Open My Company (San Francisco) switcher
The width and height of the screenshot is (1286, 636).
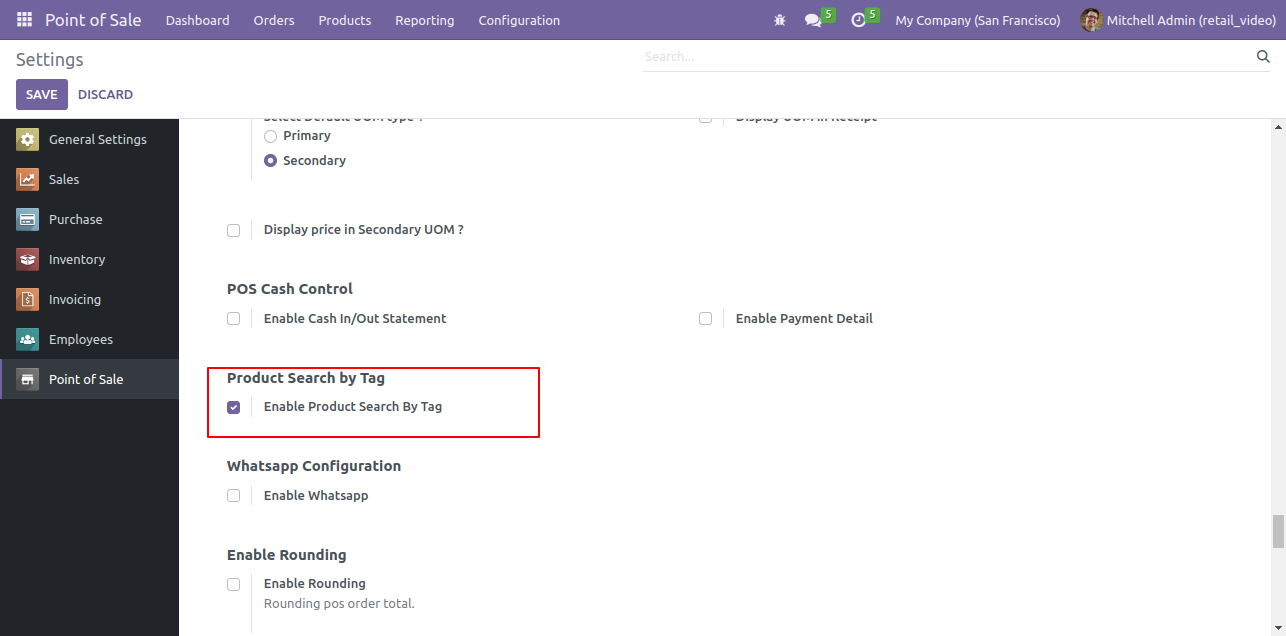tap(978, 20)
